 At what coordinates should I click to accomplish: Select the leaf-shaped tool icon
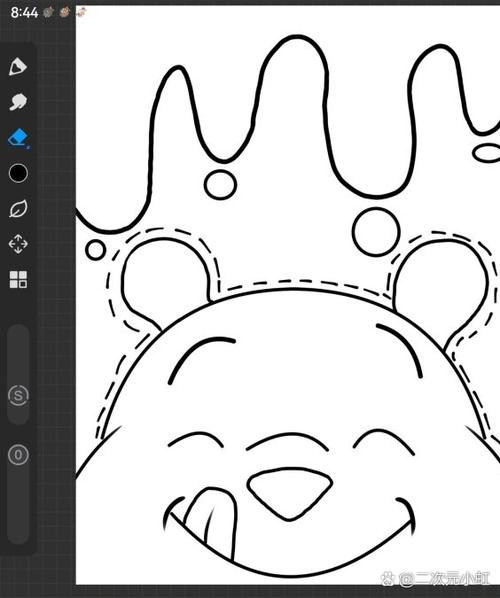[18, 209]
